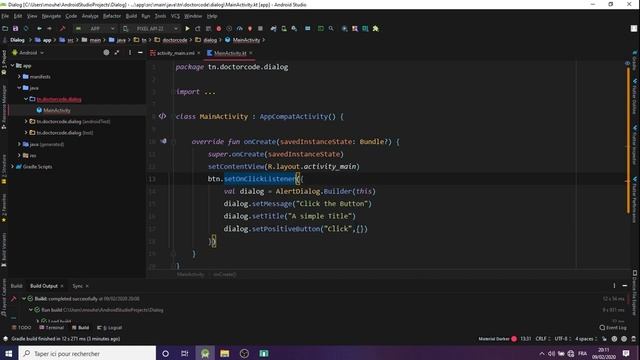Open the VCS menu
This screenshot has width=640, height=360.
click(x=175, y=16)
